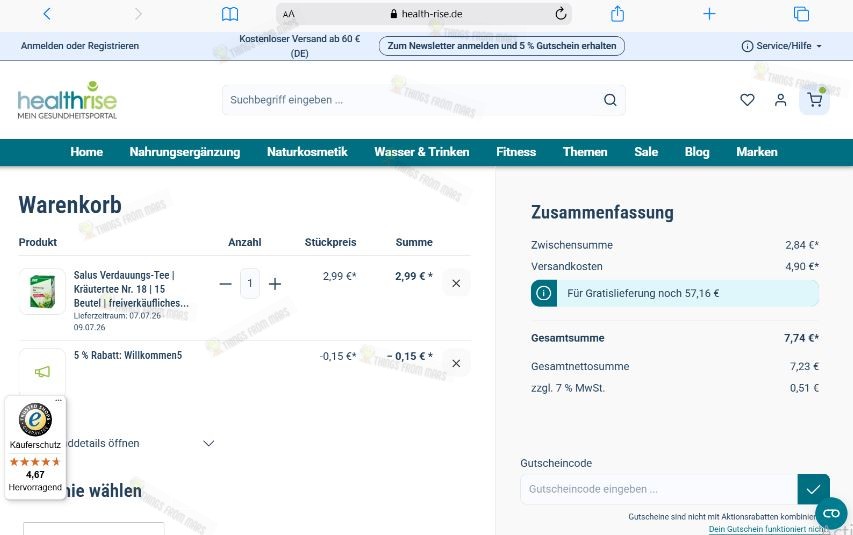
Task: Remove Salus Verdauungs-Tee from cart
Action: coord(456,284)
